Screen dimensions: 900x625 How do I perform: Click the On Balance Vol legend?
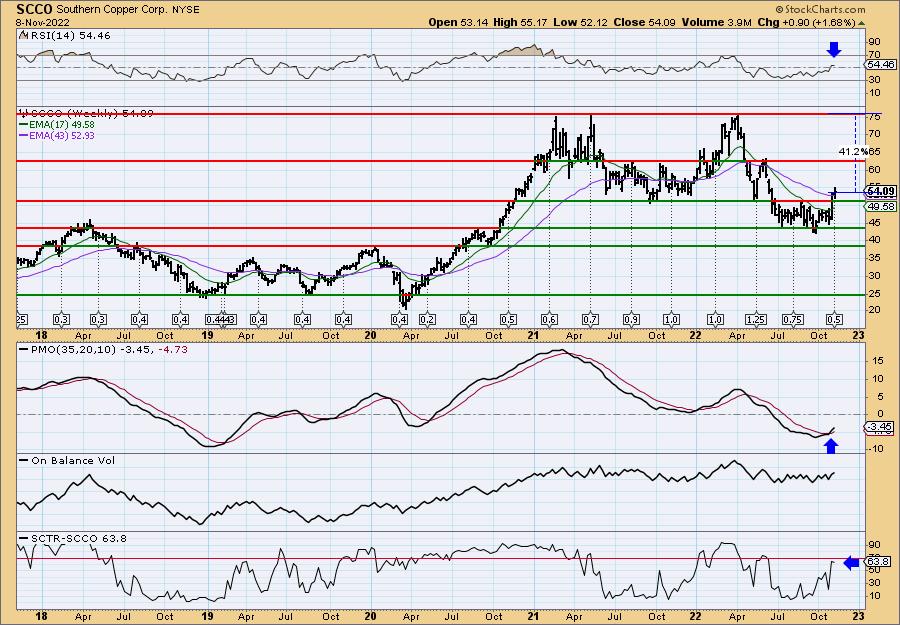(x=67, y=460)
